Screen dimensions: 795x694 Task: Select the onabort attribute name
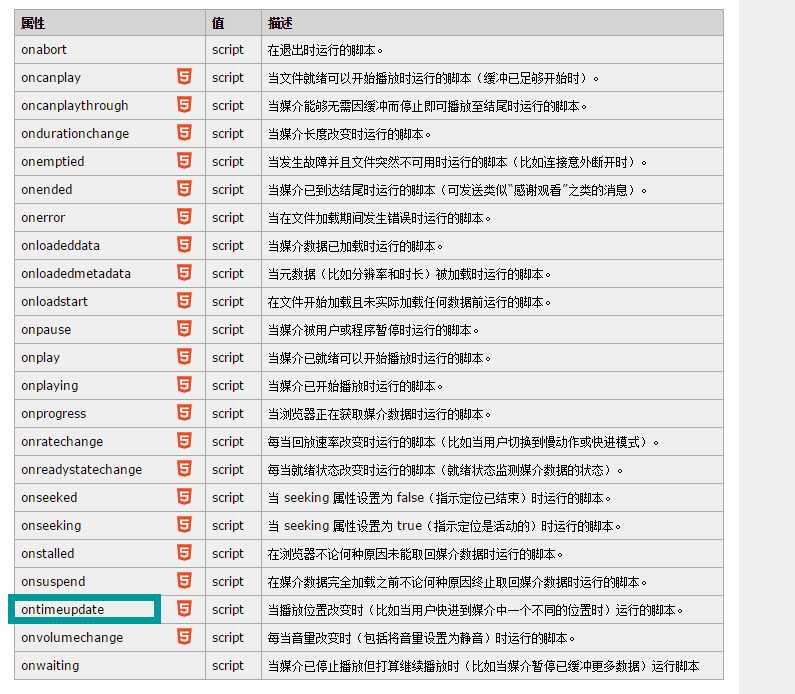coord(44,50)
